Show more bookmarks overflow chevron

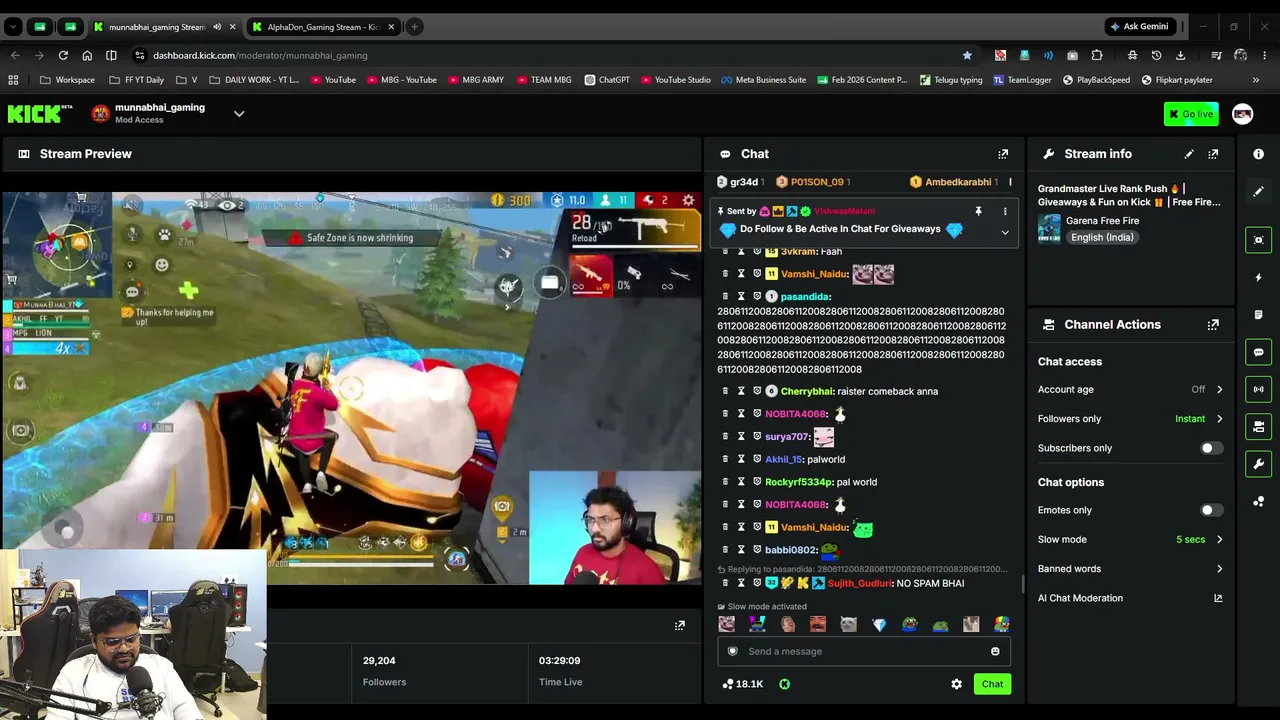coord(1255,80)
